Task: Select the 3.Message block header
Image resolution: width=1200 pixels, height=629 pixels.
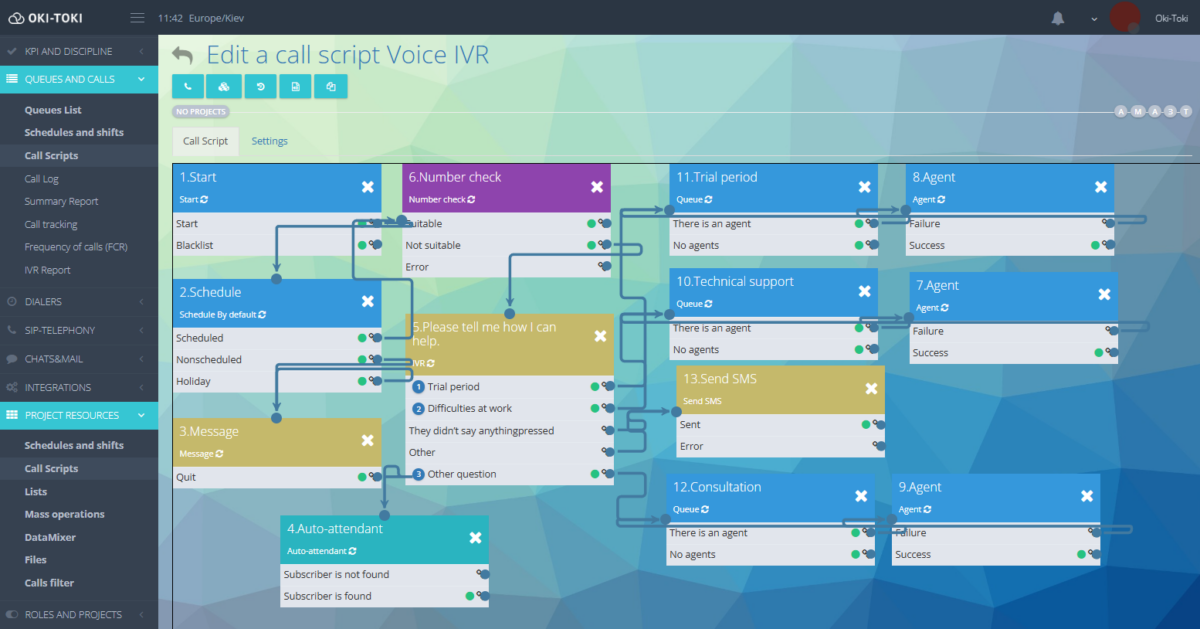Action: pyautogui.click(x=260, y=432)
